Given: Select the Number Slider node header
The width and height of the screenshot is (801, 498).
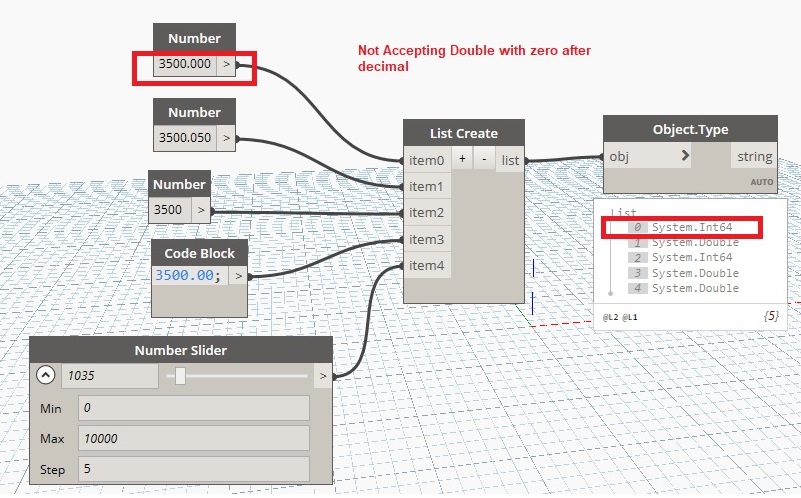Looking at the screenshot, I should pyautogui.click(x=181, y=350).
